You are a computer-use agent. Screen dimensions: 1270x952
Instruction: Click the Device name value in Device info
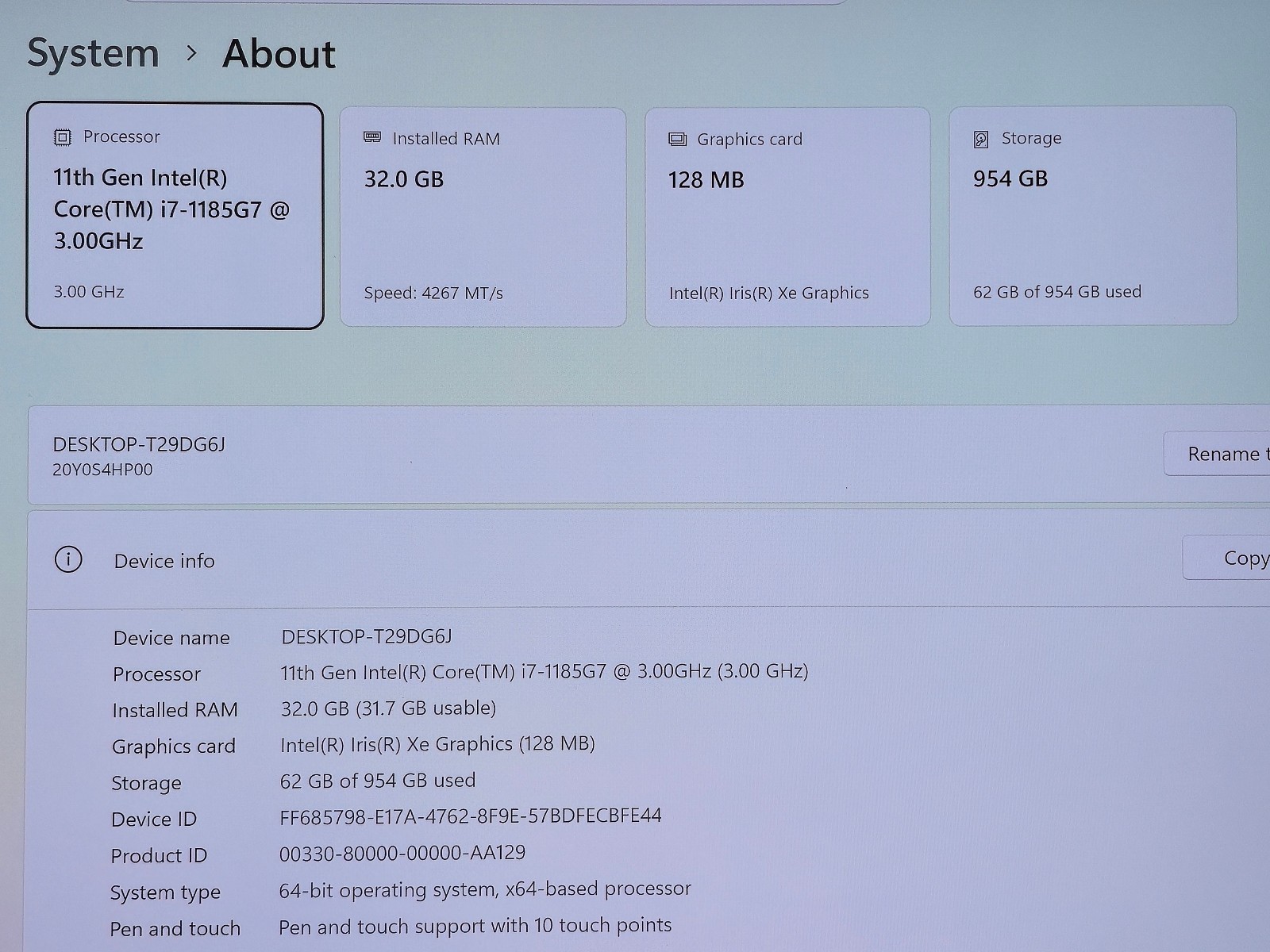coord(367,636)
